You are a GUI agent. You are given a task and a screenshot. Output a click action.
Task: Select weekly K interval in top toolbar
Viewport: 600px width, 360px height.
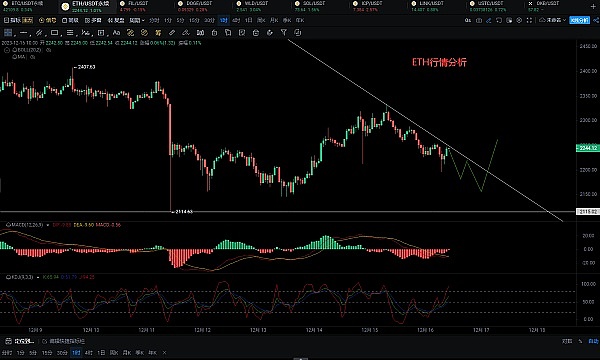coord(262,20)
